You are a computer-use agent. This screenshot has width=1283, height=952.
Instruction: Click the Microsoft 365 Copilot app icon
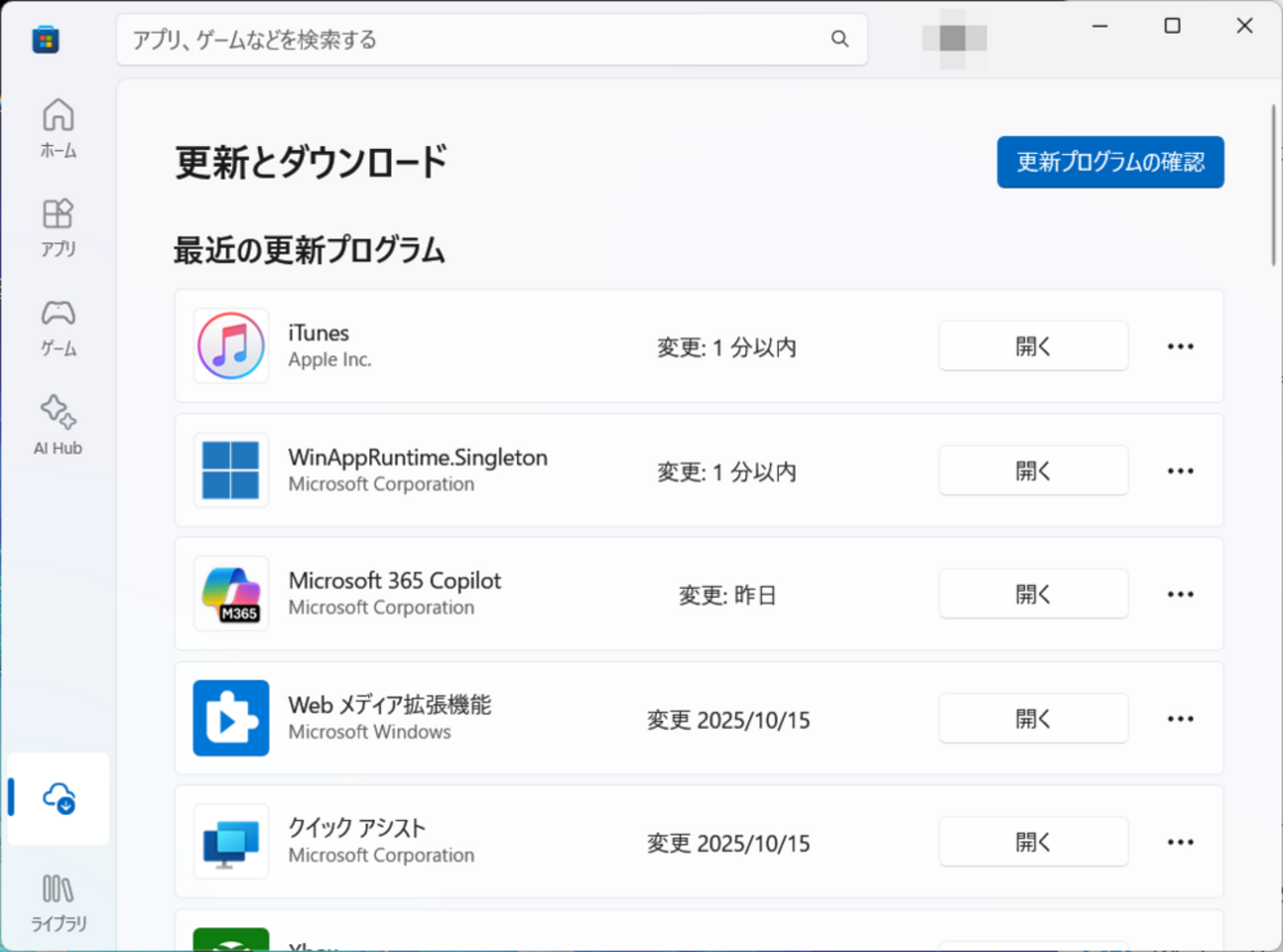pyautogui.click(x=231, y=594)
